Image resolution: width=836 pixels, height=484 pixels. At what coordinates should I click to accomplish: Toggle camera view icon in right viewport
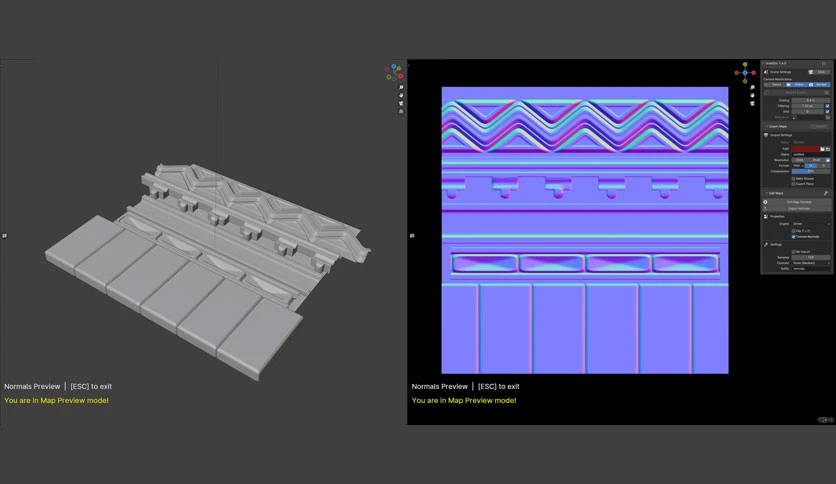(x=752, y=103)
